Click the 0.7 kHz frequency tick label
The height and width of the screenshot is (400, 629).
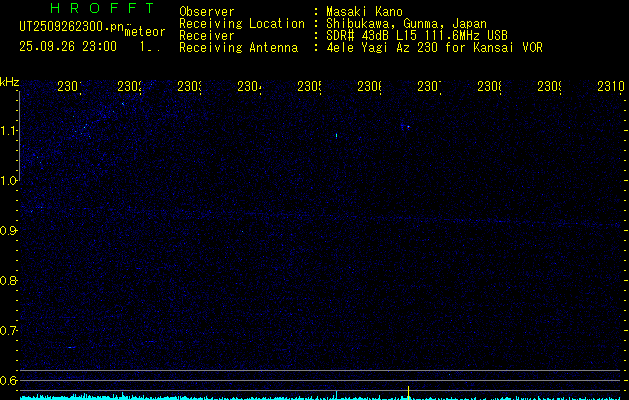point(10,331)
